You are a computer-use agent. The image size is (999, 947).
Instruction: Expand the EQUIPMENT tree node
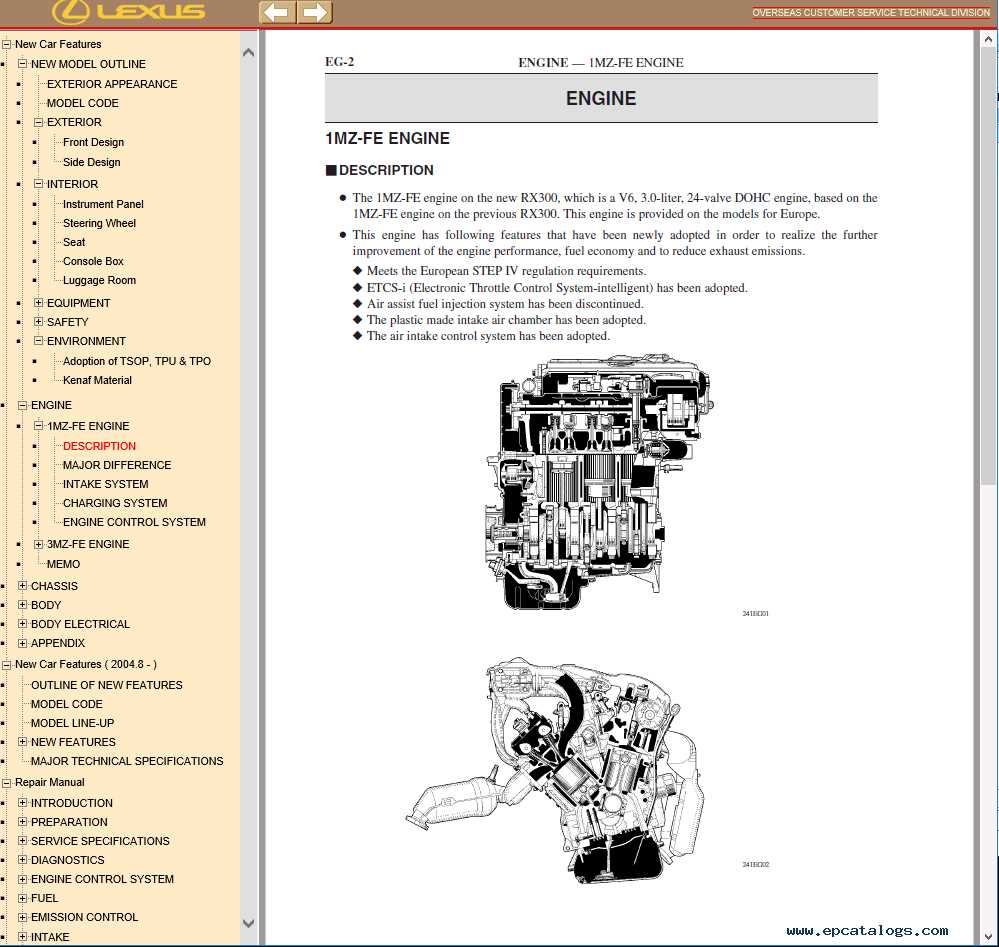(x=38, y=303)
